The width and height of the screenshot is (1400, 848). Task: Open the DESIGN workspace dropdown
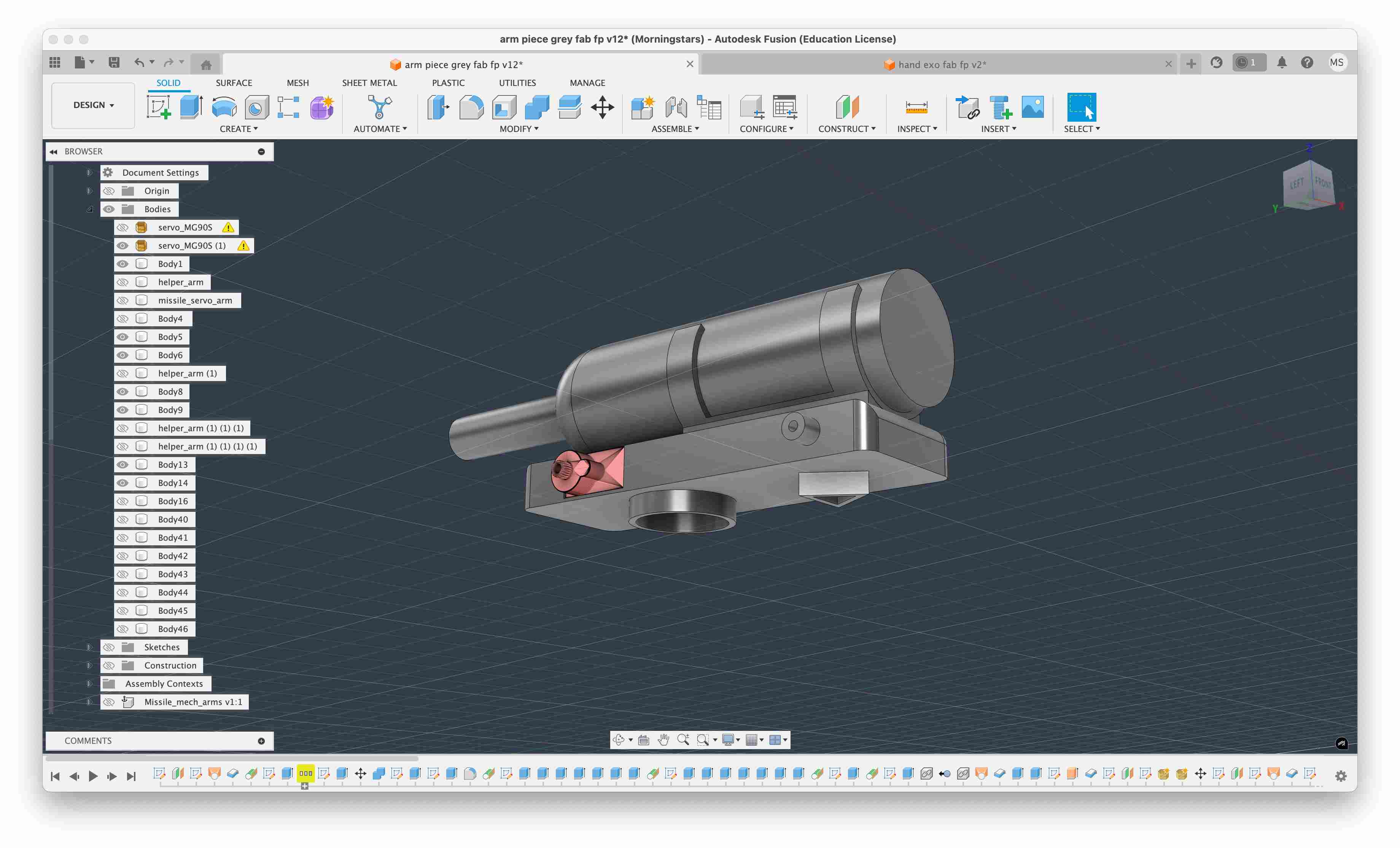pyautogui.click(x=93, y=105)
